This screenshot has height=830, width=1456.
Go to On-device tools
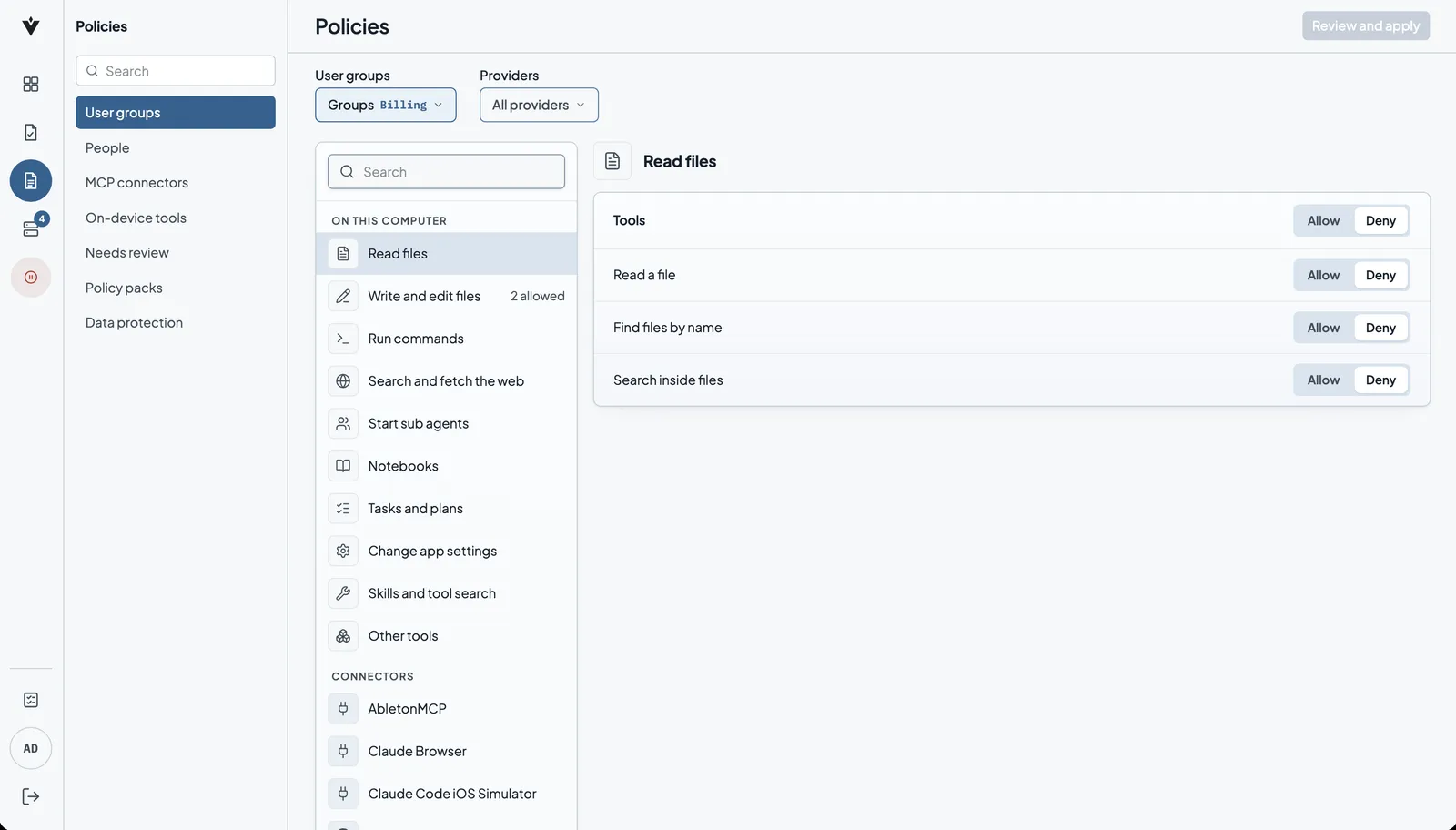pos(176,218)
